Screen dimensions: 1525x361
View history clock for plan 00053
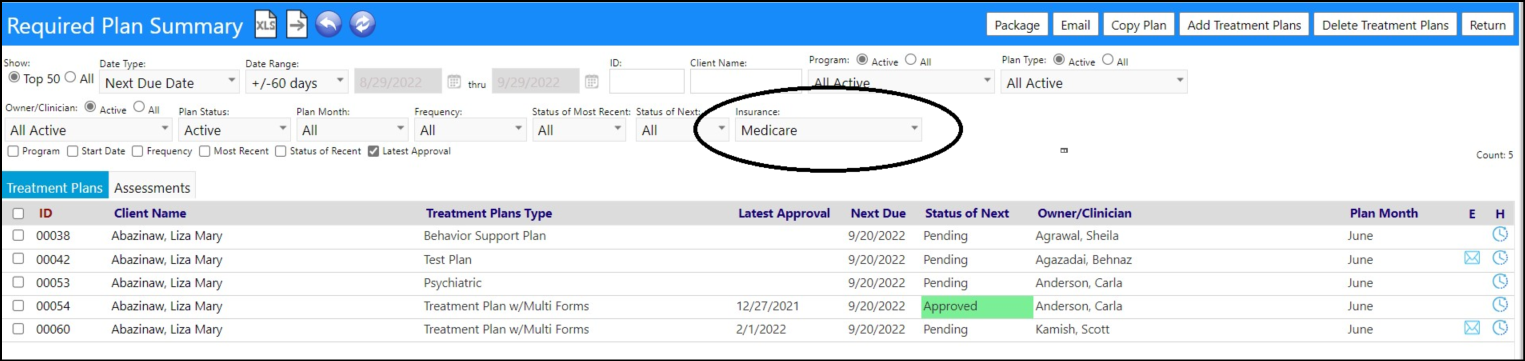pyautogui.click(x=1500, y=282)
